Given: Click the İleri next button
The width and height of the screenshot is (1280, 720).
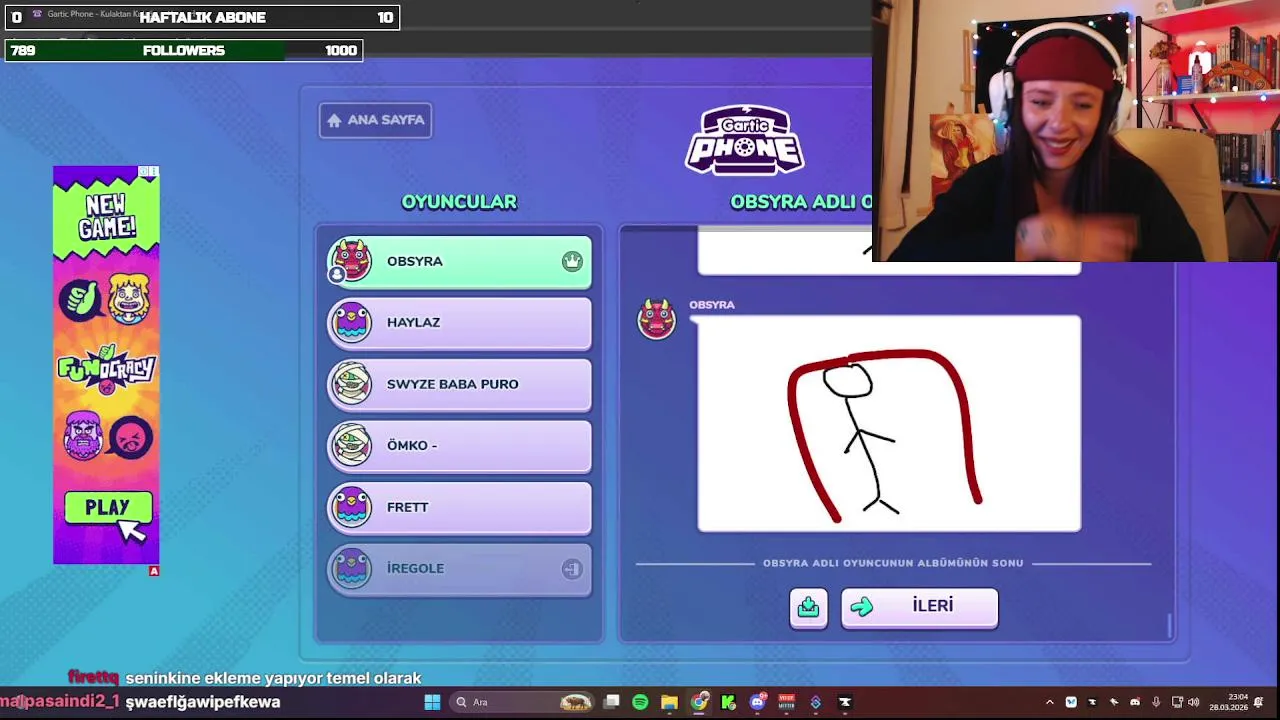Looking at the screenshot, I should pos(919,607).
